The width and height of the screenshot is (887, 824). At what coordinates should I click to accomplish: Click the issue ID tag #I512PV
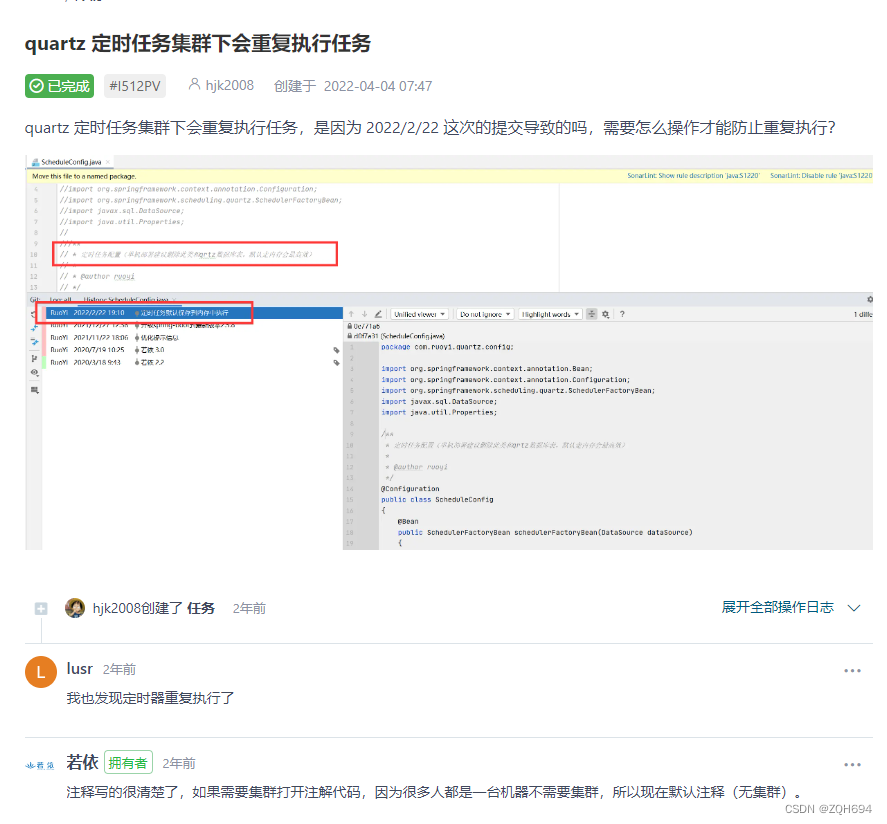click(x=134, y=86)
